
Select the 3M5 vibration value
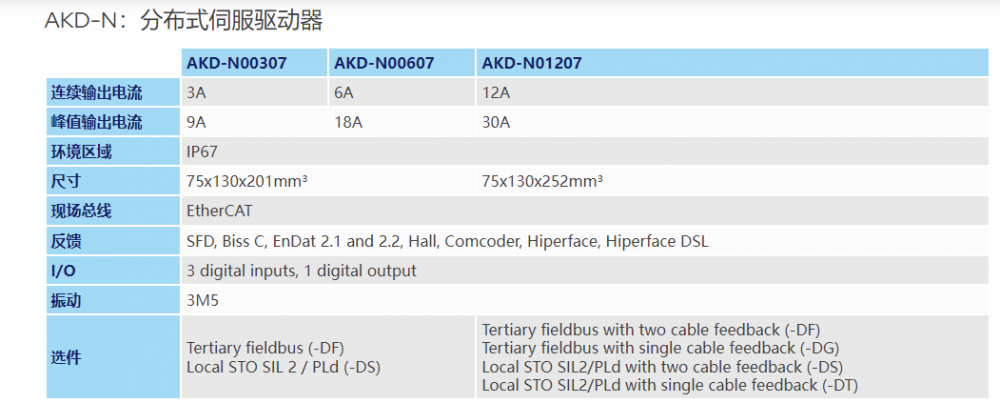pyautogui.click(x=202, y=300)
